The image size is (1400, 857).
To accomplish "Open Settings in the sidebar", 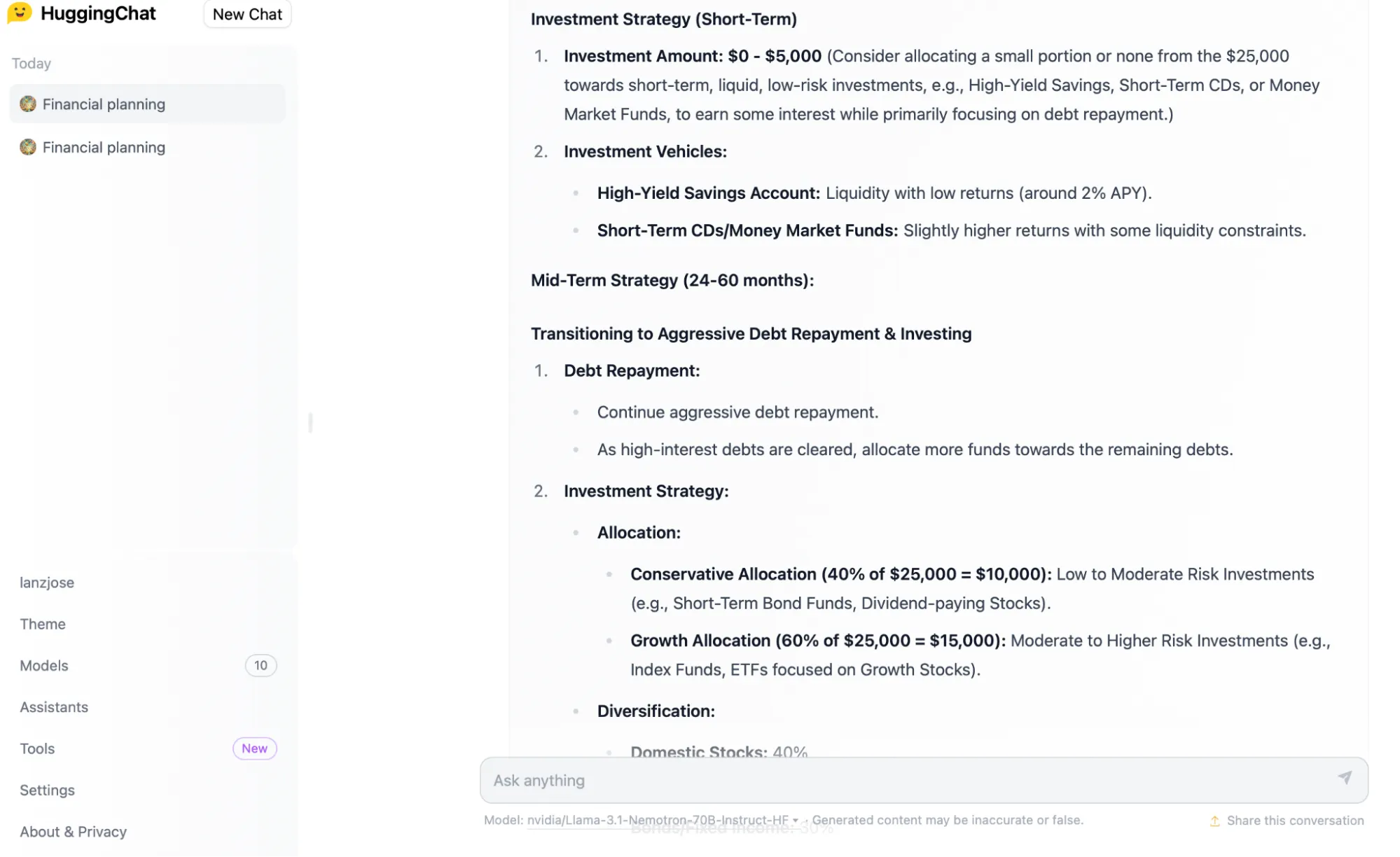I will click(x=47, y=790).
